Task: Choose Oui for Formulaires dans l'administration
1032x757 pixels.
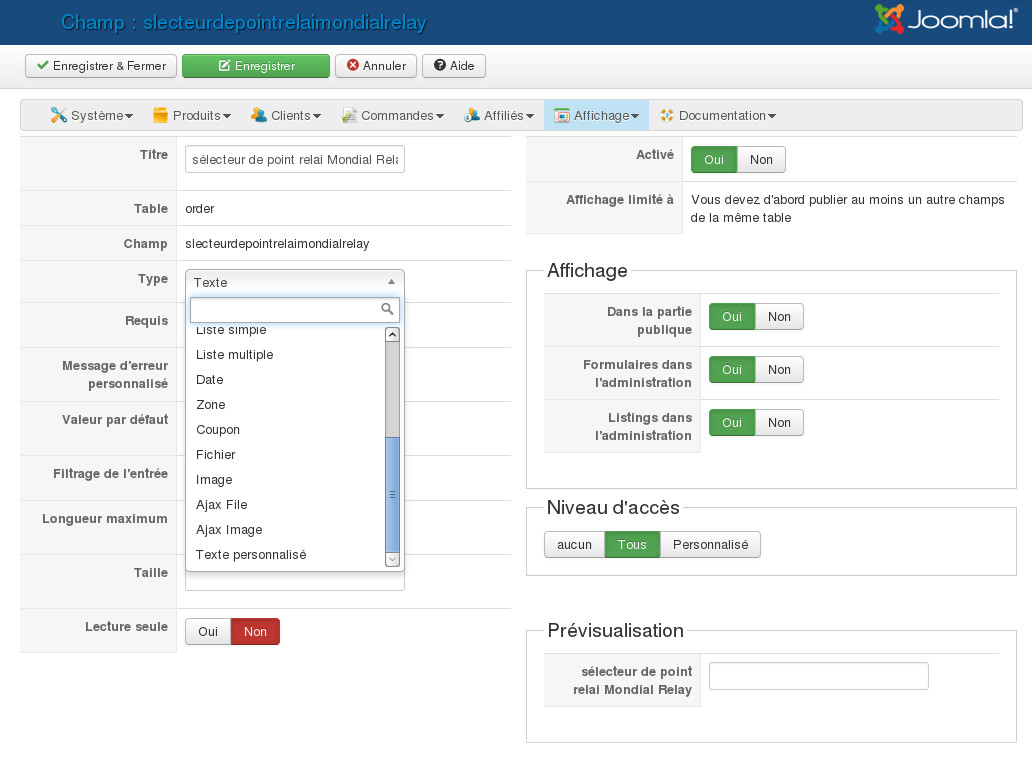Action: point(732,369)
